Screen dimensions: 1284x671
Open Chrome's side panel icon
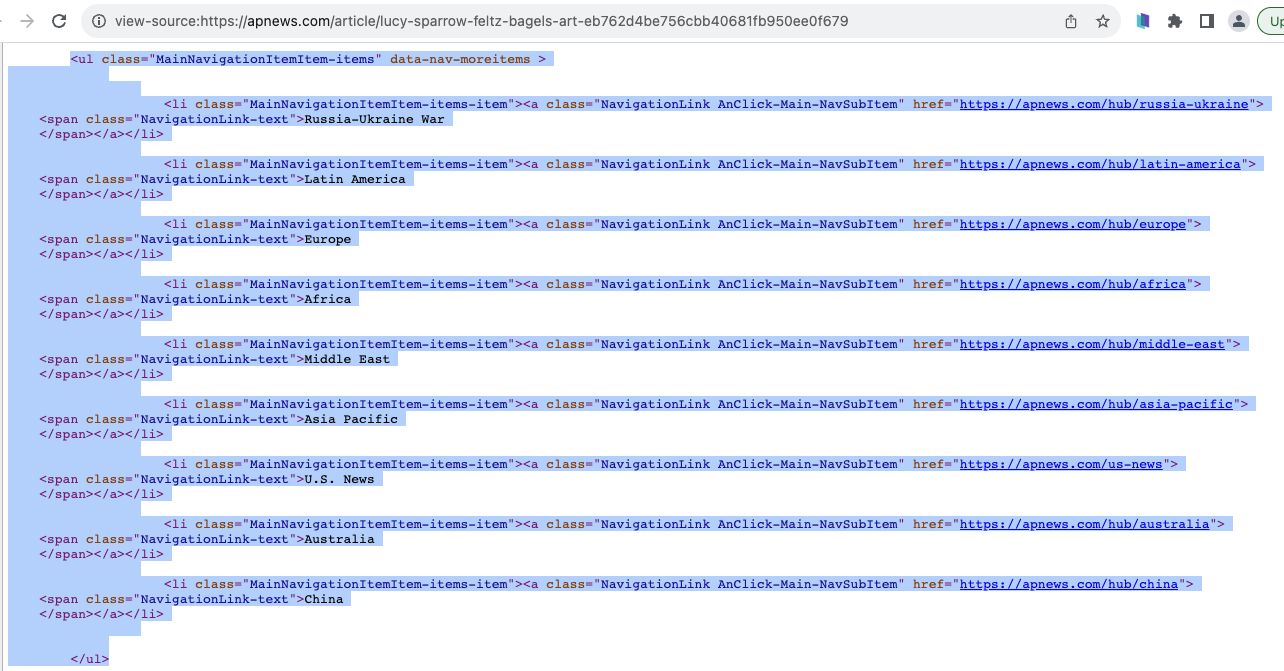click(1207, 19)
